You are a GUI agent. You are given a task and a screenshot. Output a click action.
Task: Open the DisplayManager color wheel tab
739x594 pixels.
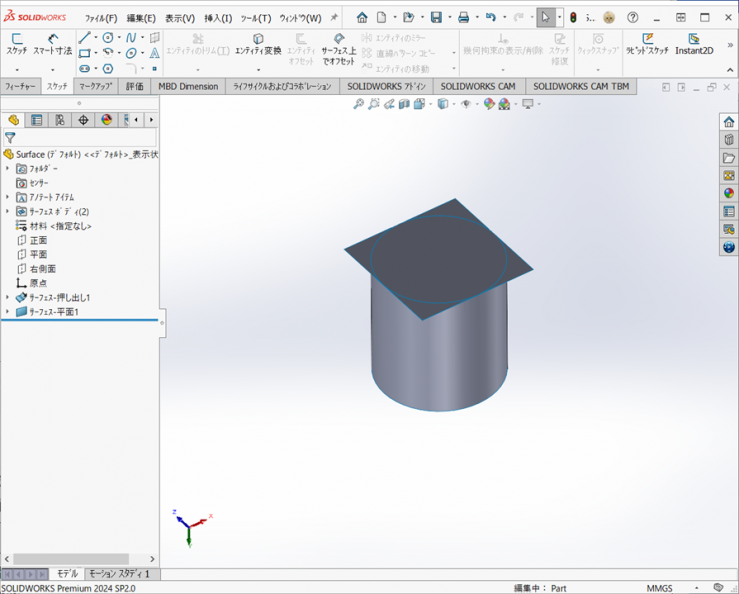107,120
